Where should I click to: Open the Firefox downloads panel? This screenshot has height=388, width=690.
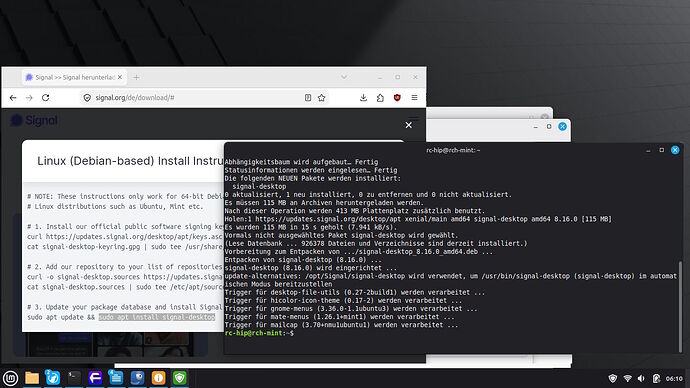coord(363,98)
